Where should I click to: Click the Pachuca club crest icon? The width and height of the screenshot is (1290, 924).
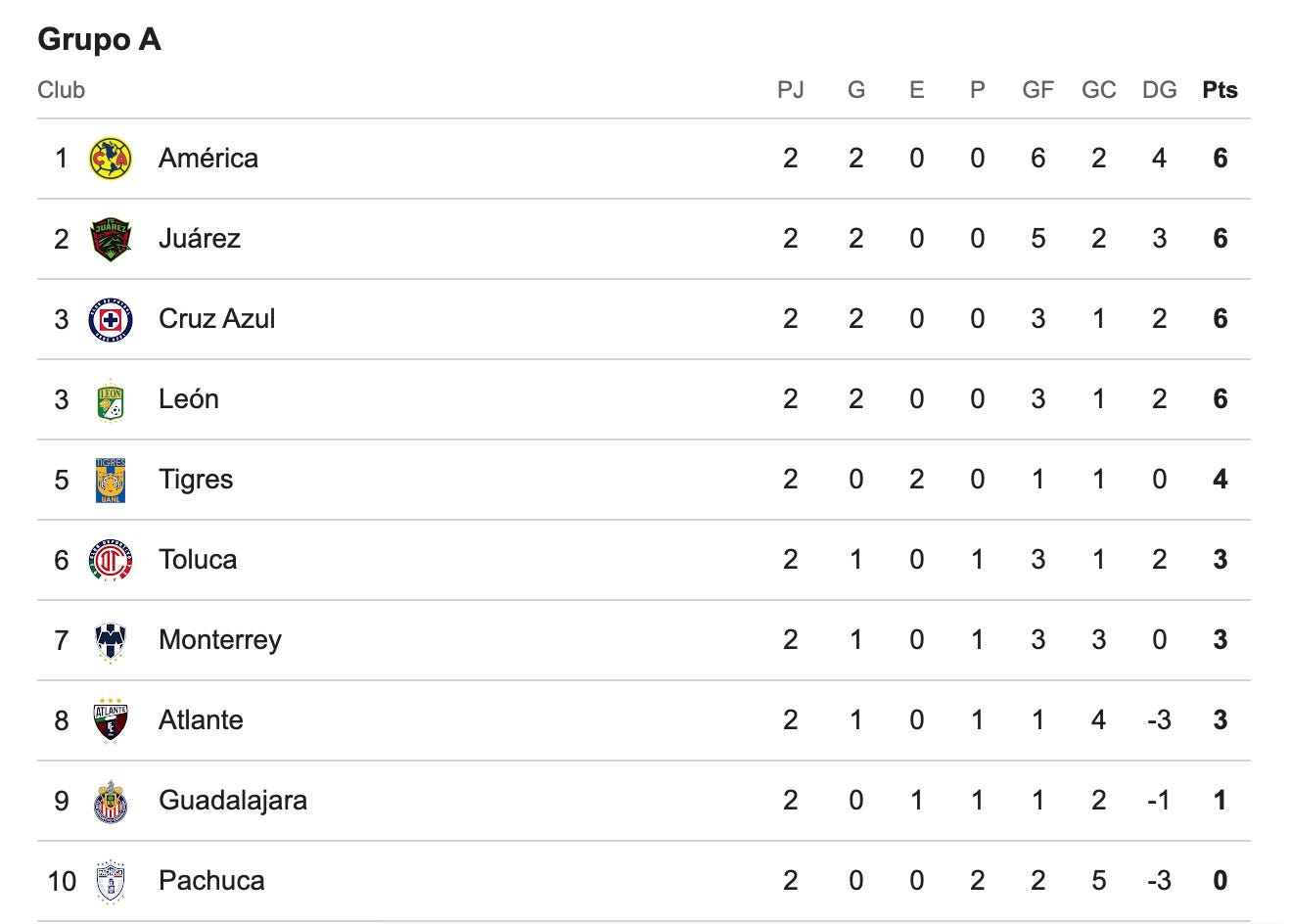pyautogui.click(x=111, y=881)
